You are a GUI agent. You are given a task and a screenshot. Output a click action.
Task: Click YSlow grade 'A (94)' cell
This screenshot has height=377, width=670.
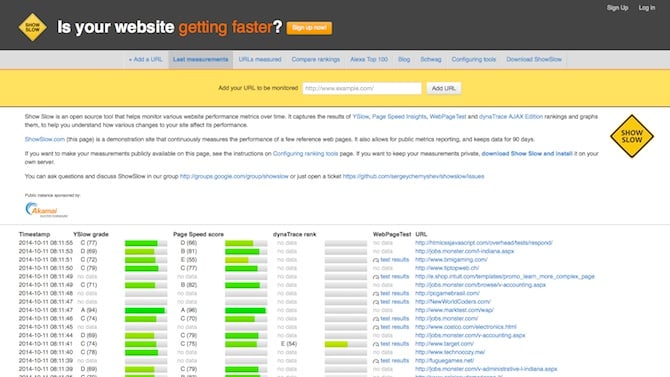coord(89,310)
